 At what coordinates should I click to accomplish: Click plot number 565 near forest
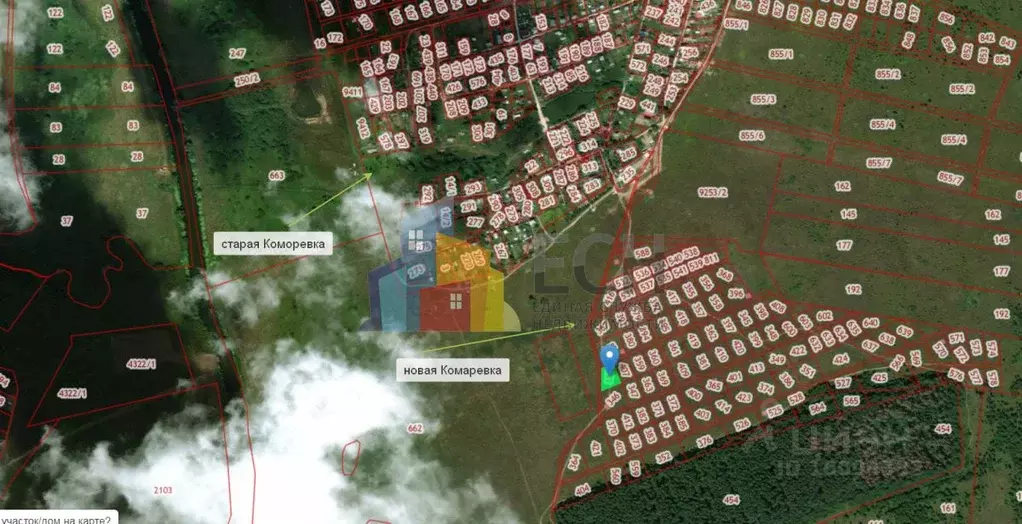click(x=851, y=400)
